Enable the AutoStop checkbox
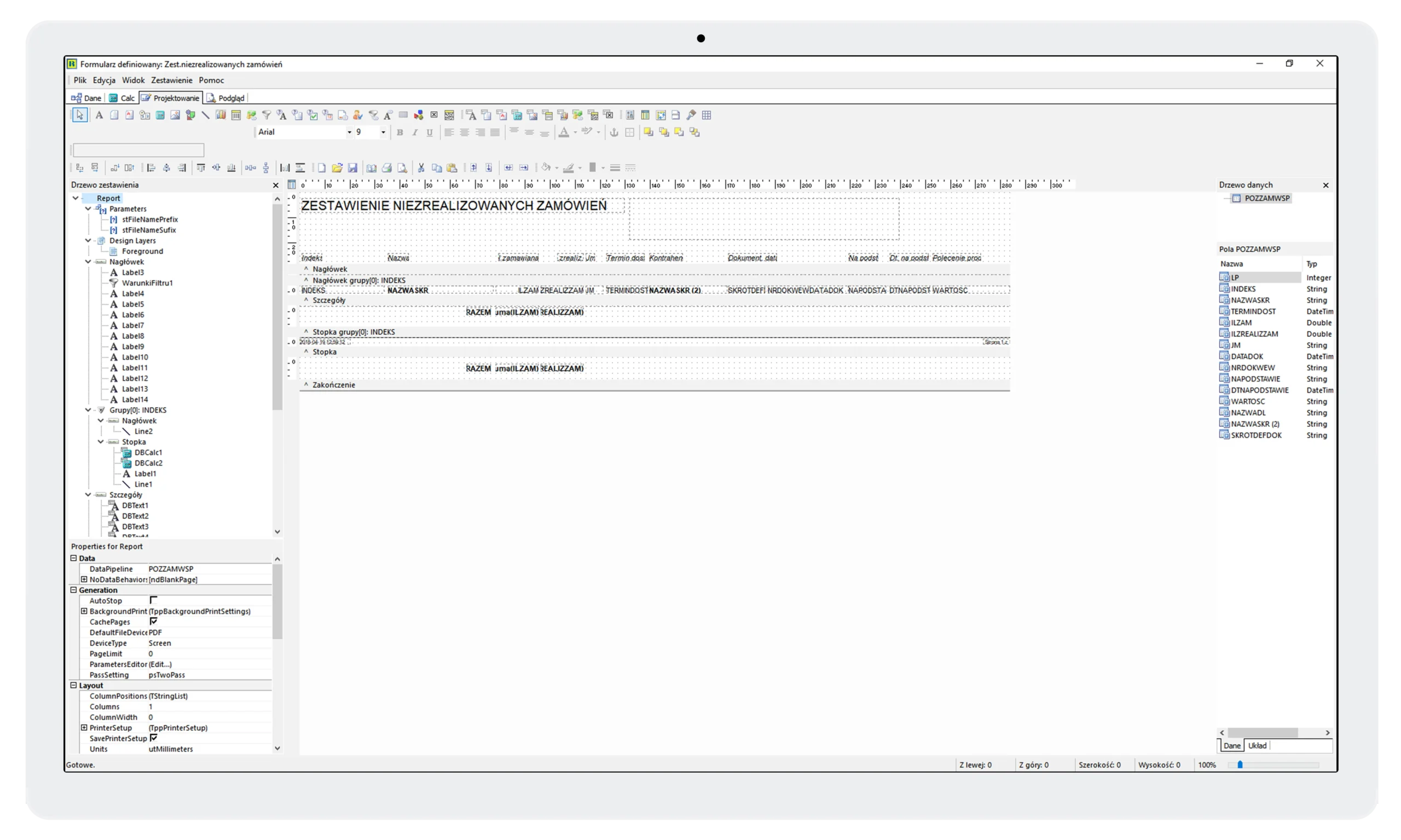The height and width of the screenshot is (840, 1401). pos(153,600)
